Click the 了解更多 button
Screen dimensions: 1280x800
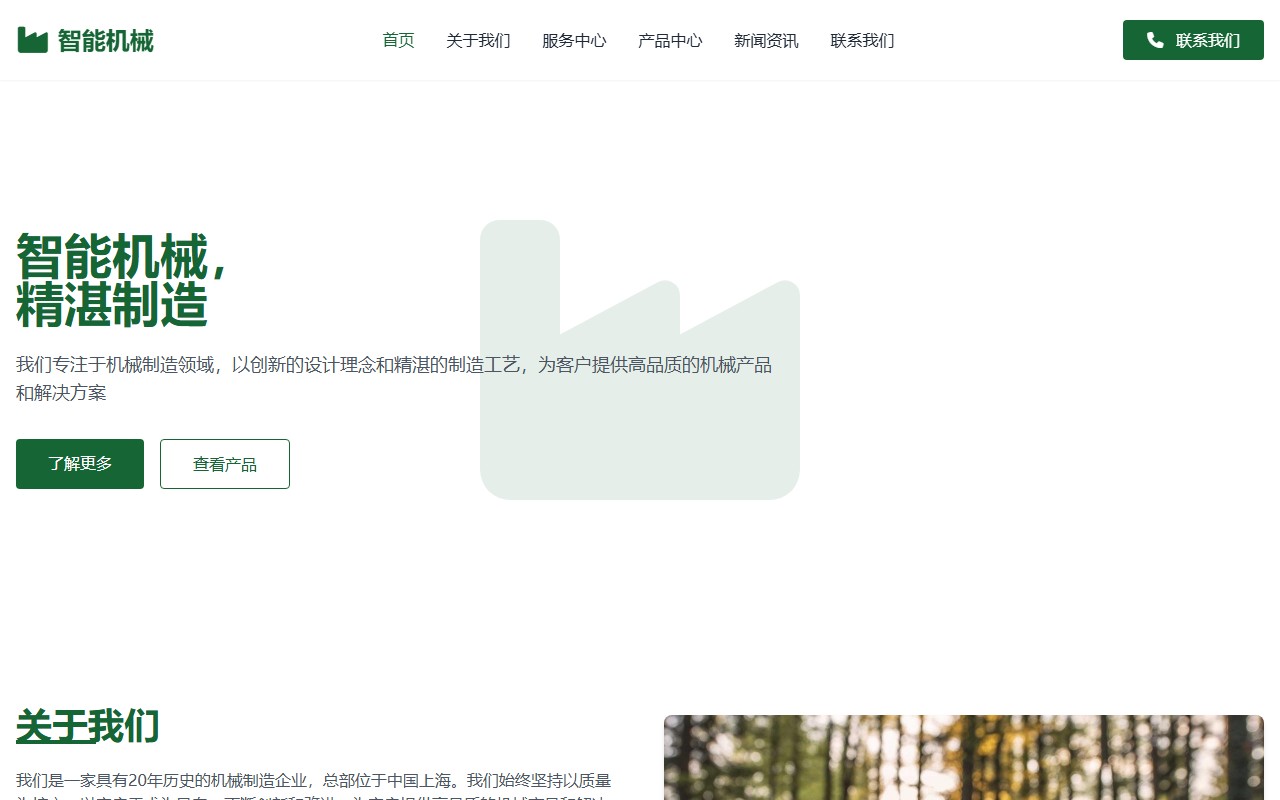pos(79,463)
